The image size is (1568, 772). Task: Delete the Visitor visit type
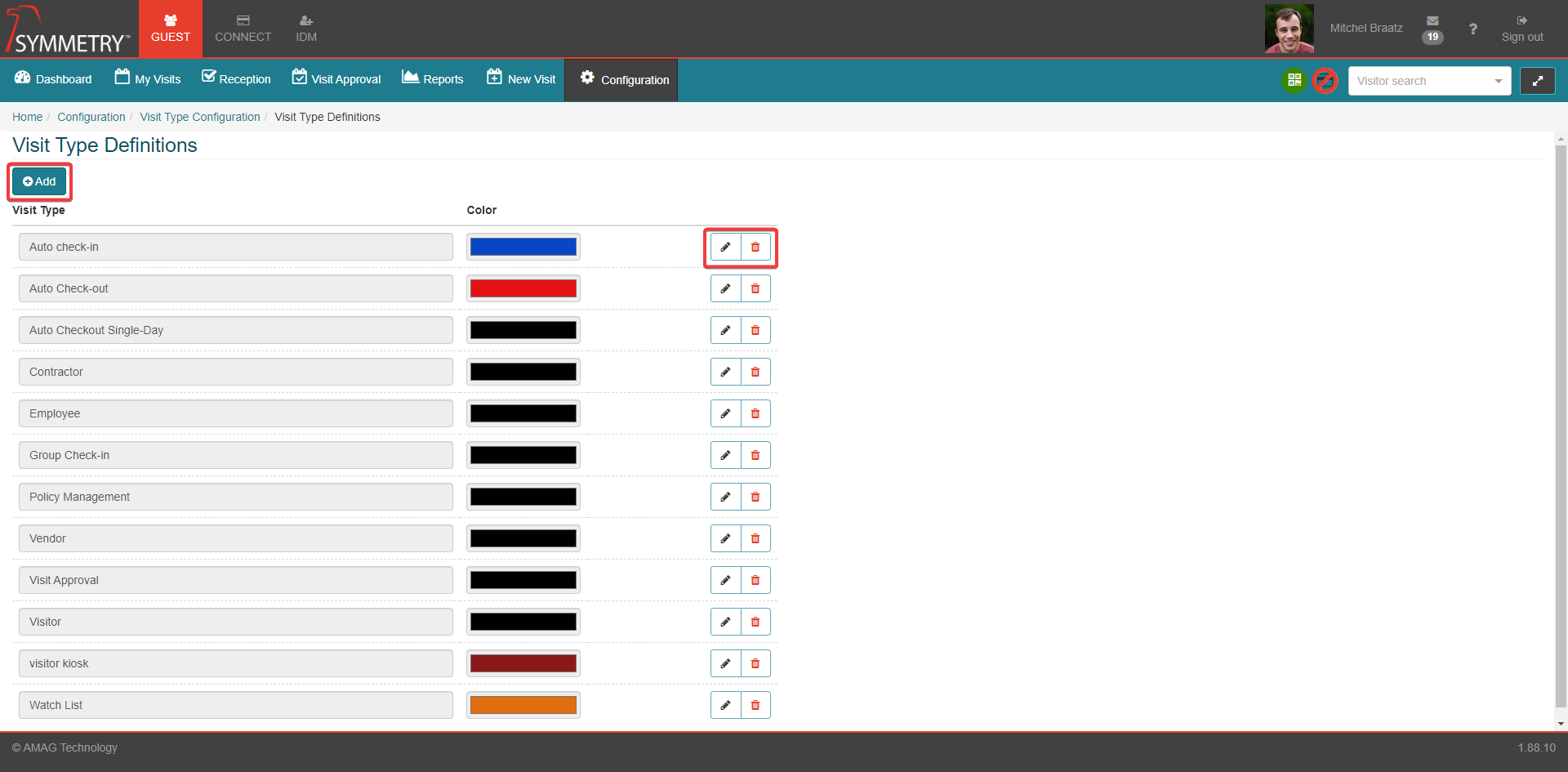755,622
